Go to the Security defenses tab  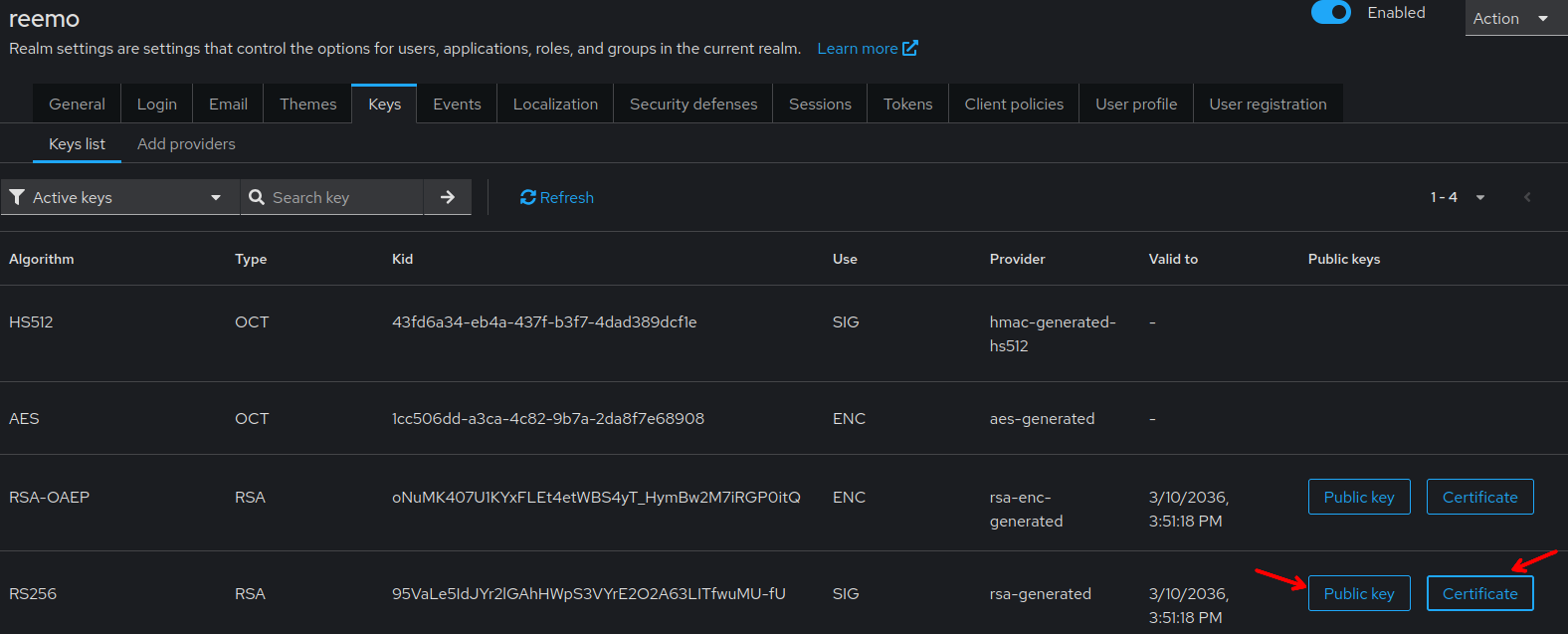pyautogui.click(x=693, y=104)
